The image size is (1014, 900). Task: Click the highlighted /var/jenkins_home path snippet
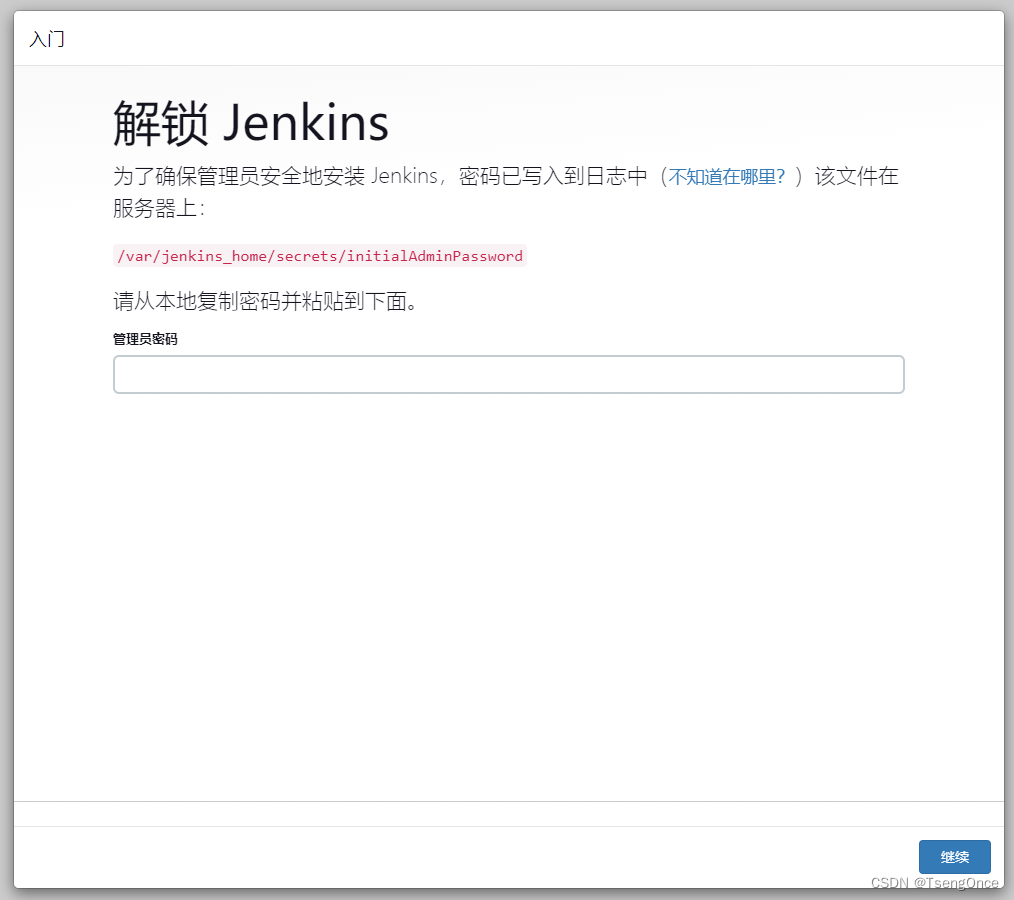[x=320, y=256]
